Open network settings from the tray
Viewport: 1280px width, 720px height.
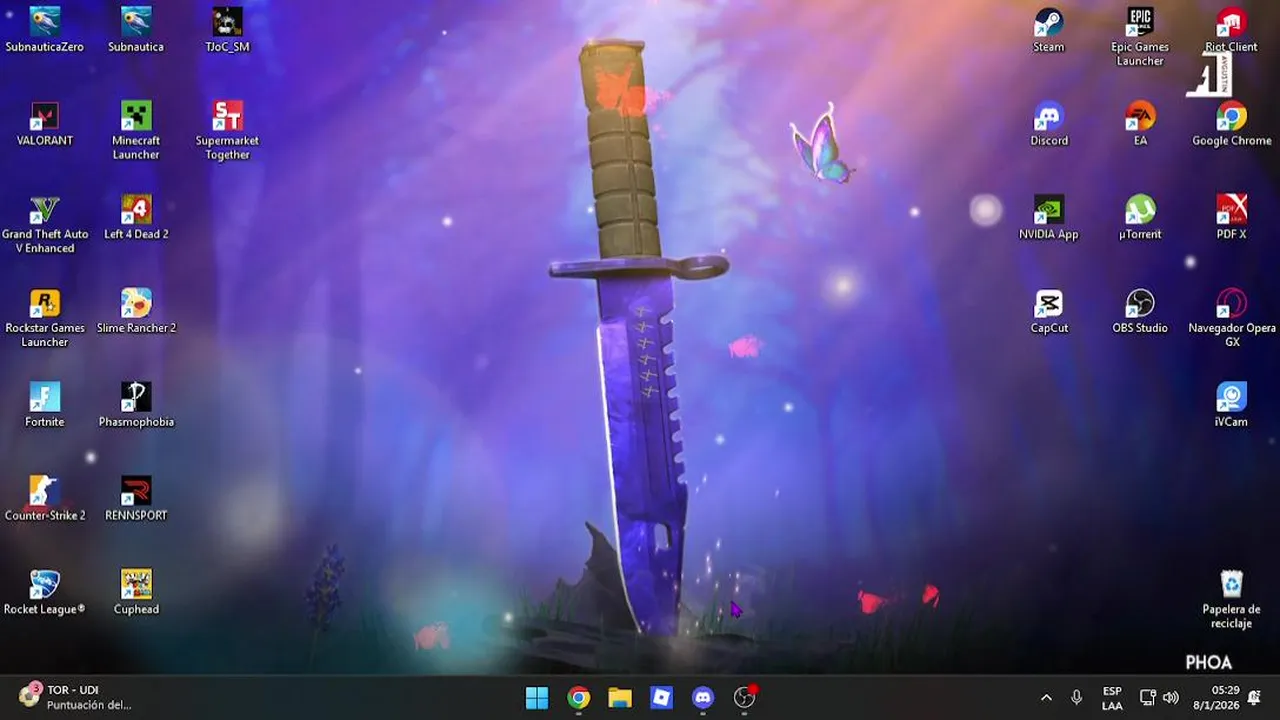click(x=1148, y=698)
